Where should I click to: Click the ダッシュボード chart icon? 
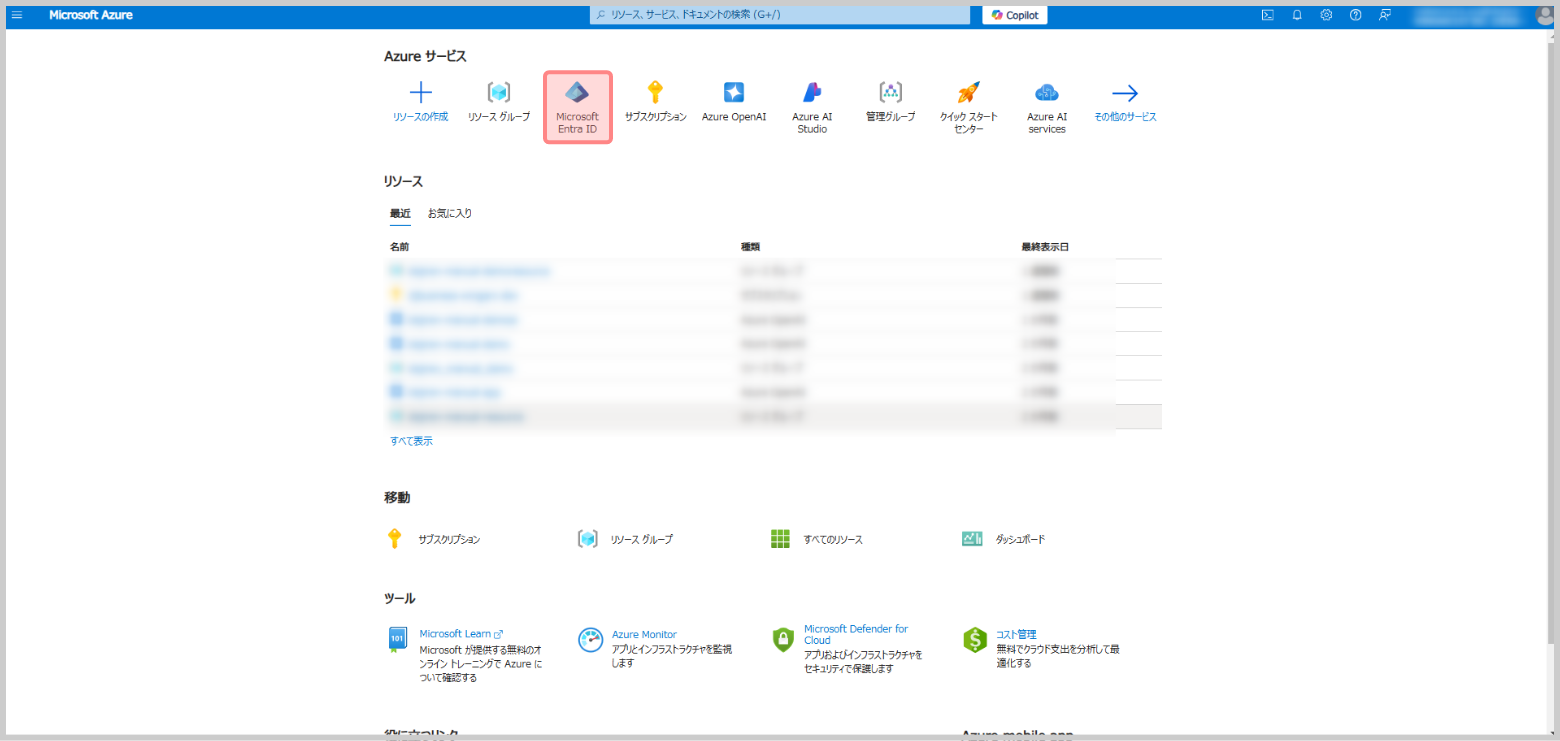[972, 539]
